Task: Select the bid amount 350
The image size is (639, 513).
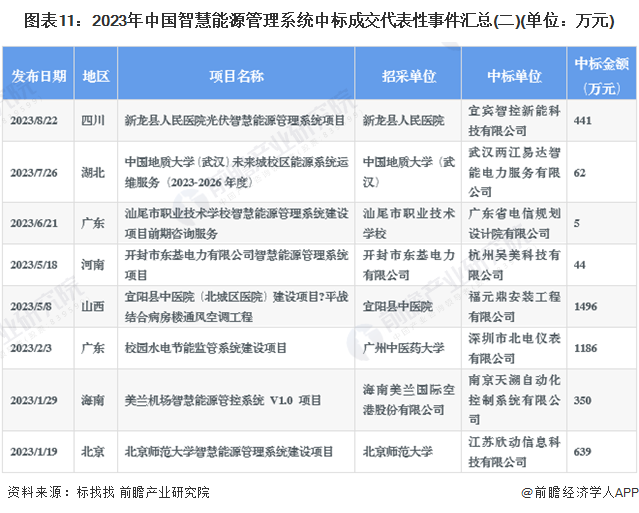Action: pyautogui.click(x=583, y=400)
